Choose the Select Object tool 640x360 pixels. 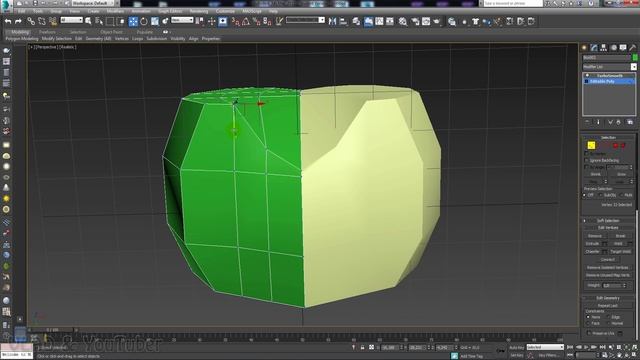pos(89,21)
